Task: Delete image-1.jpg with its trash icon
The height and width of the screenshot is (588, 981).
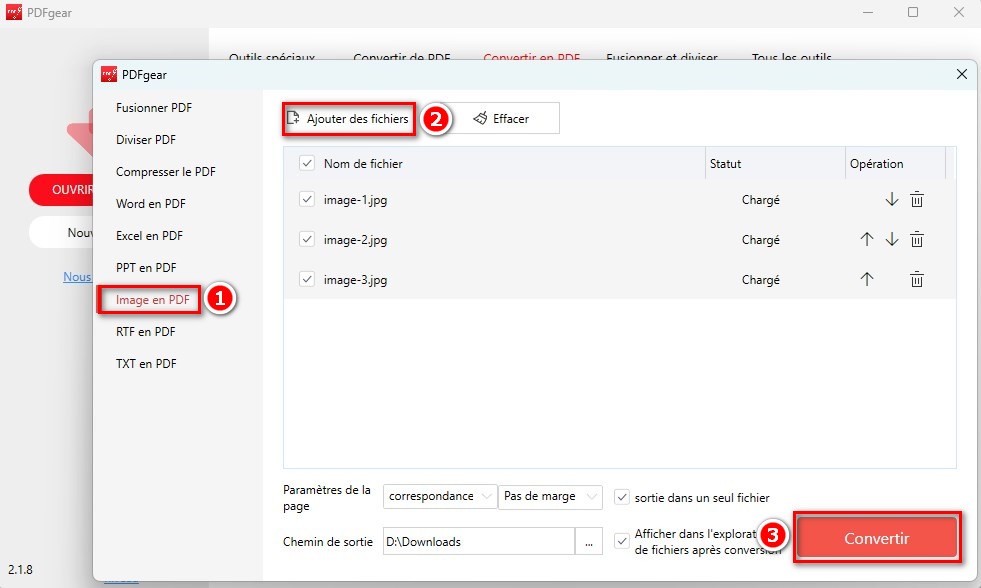Action: 917,199
